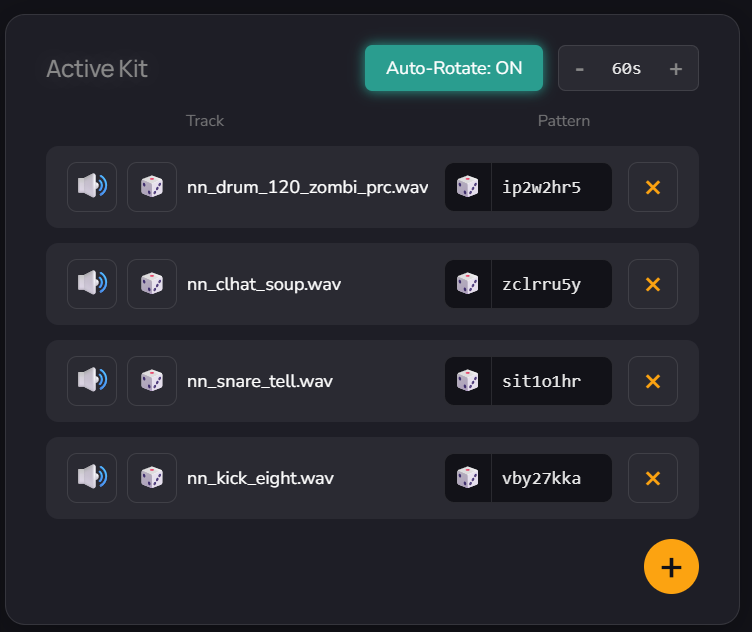Randomize pattern sit1o1hr with dice
752x632 pixels.
tap(467, 381)
